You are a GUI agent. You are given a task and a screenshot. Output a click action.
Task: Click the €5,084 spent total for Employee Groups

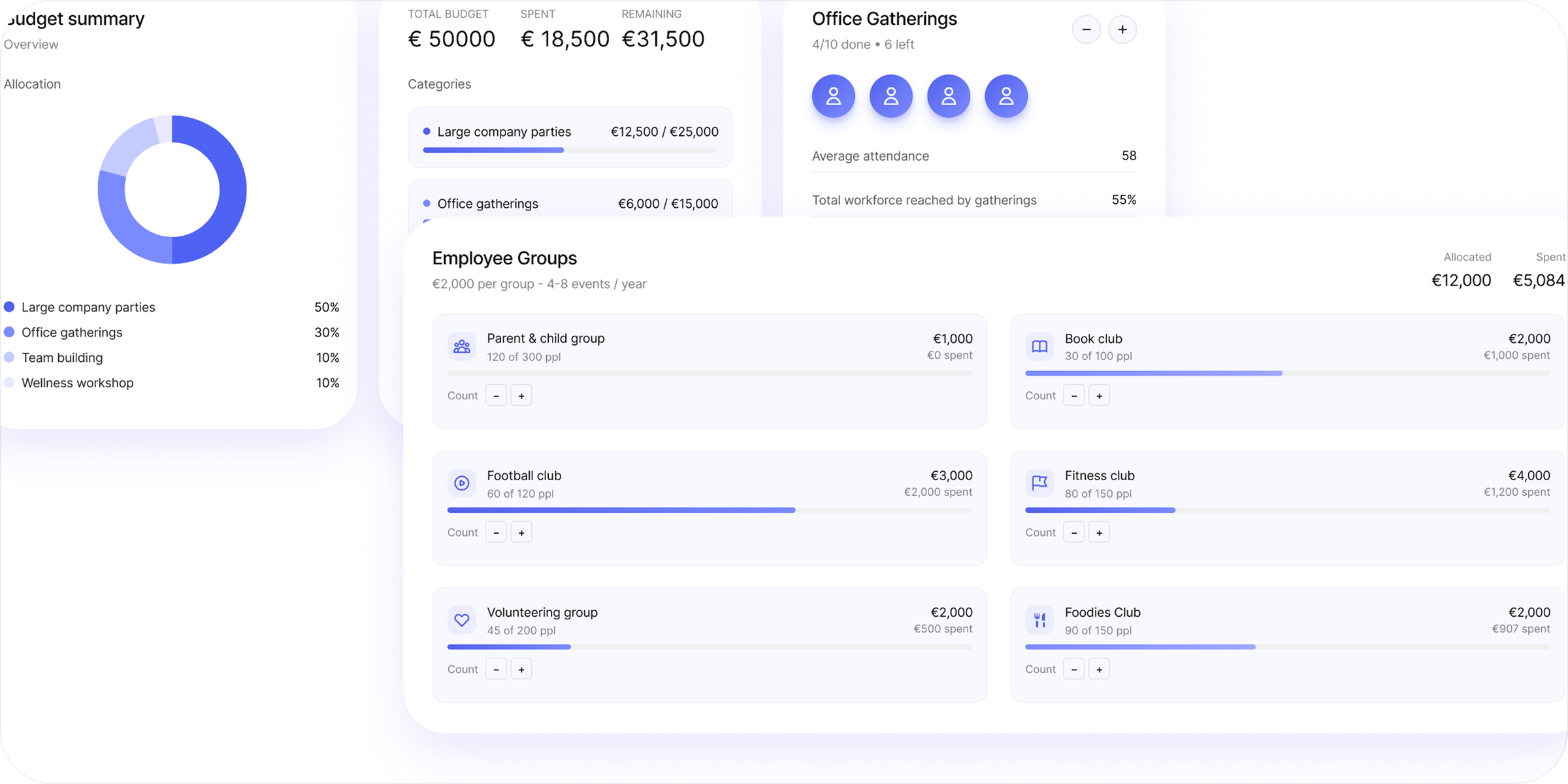point(1539,280)
